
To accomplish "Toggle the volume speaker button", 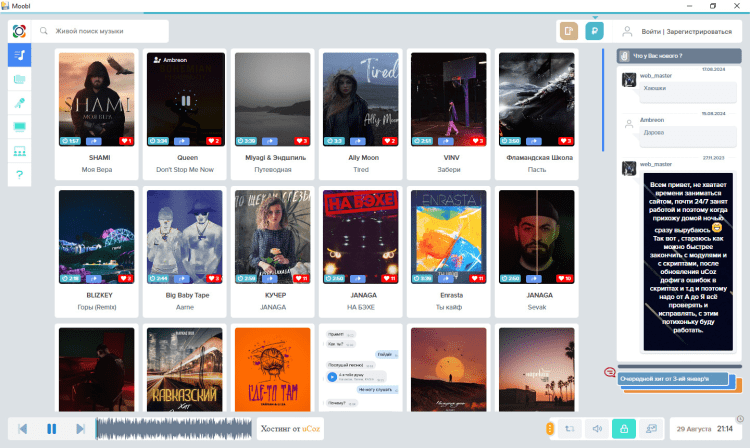I will click(x=597, y=429).
